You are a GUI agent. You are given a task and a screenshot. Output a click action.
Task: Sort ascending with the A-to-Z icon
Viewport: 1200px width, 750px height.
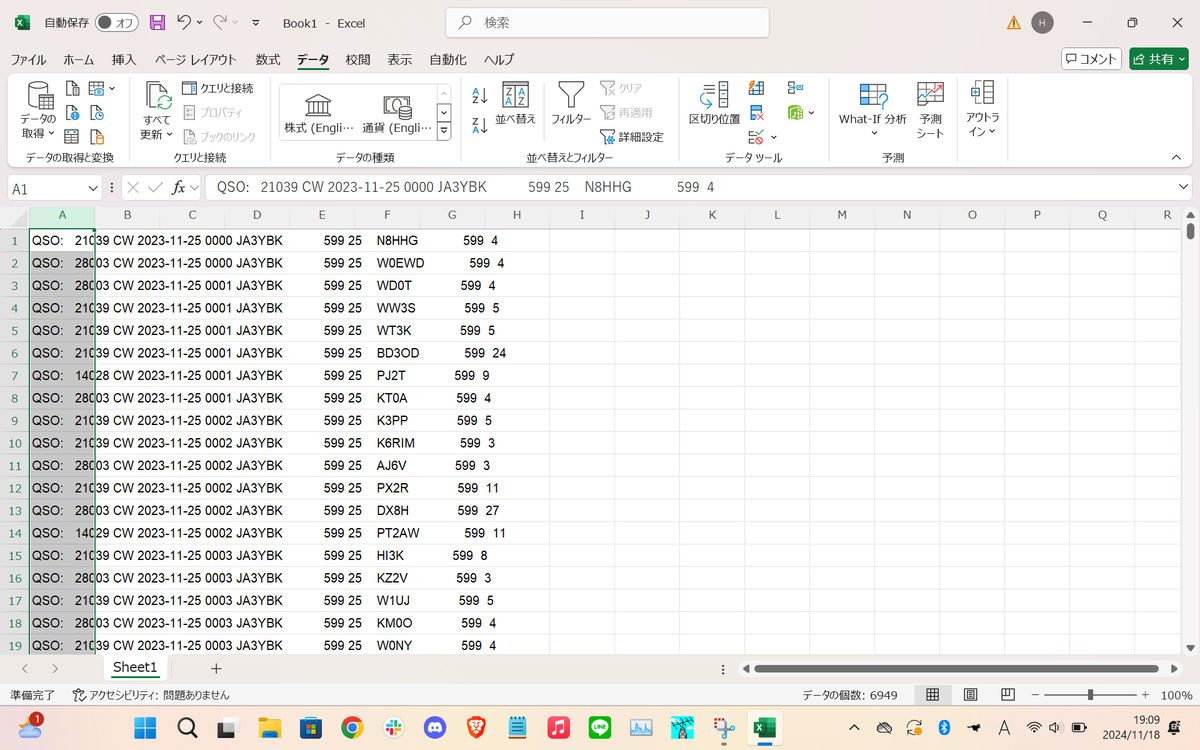point(479,96)
